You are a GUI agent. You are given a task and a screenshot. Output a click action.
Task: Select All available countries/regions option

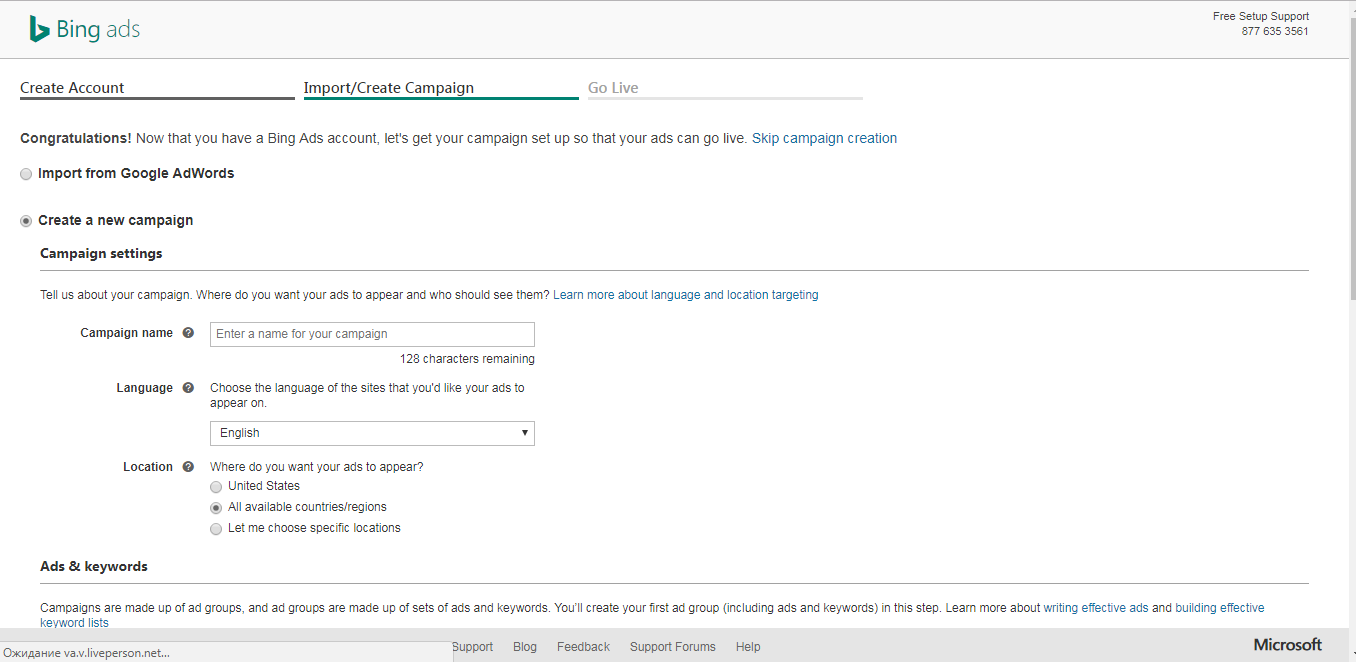216,508
